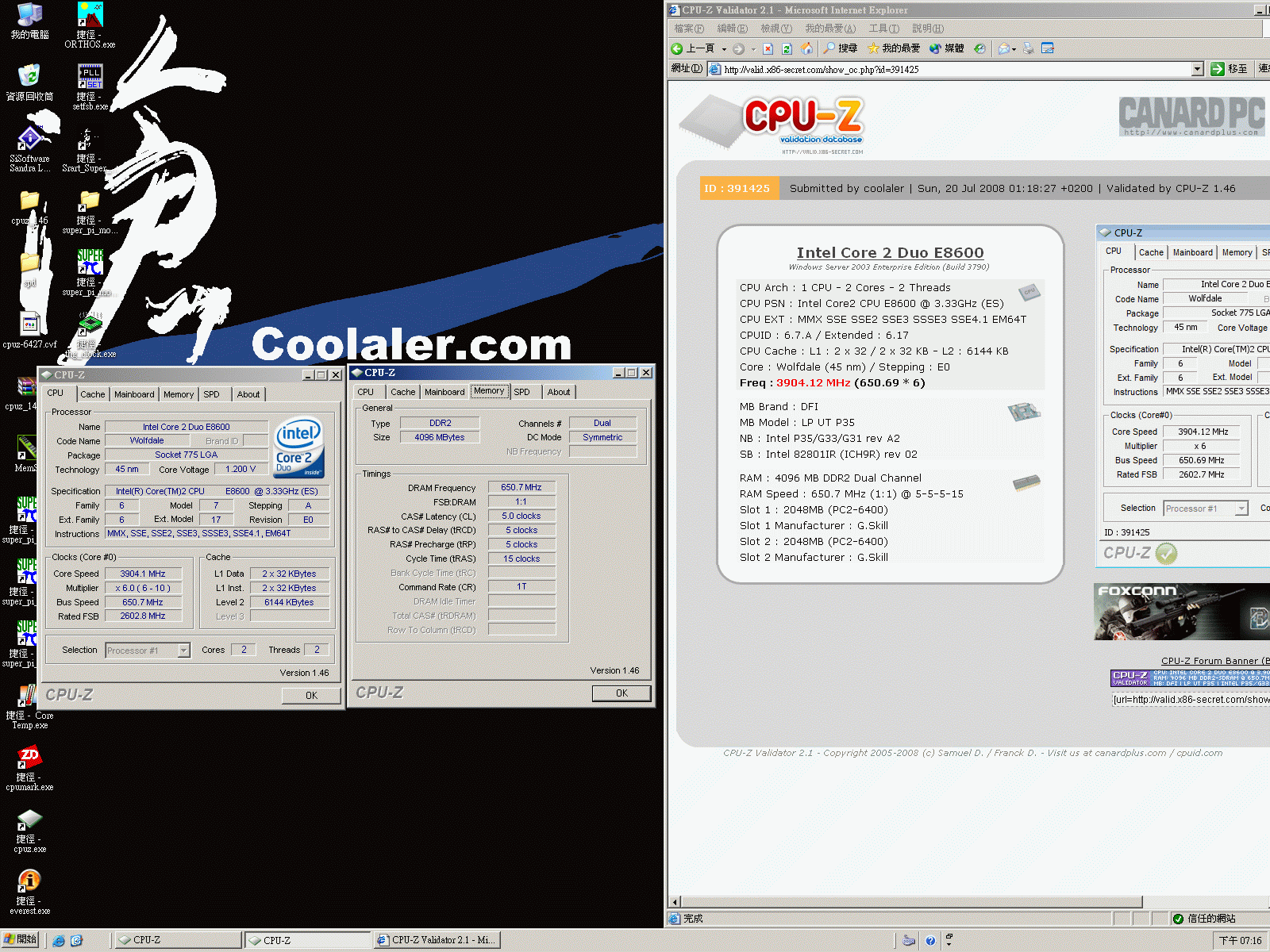Viewport: 1270px width, 952px height.
Task: Click the Show Desktop quick launch icon
Action: tap(77, 941)
